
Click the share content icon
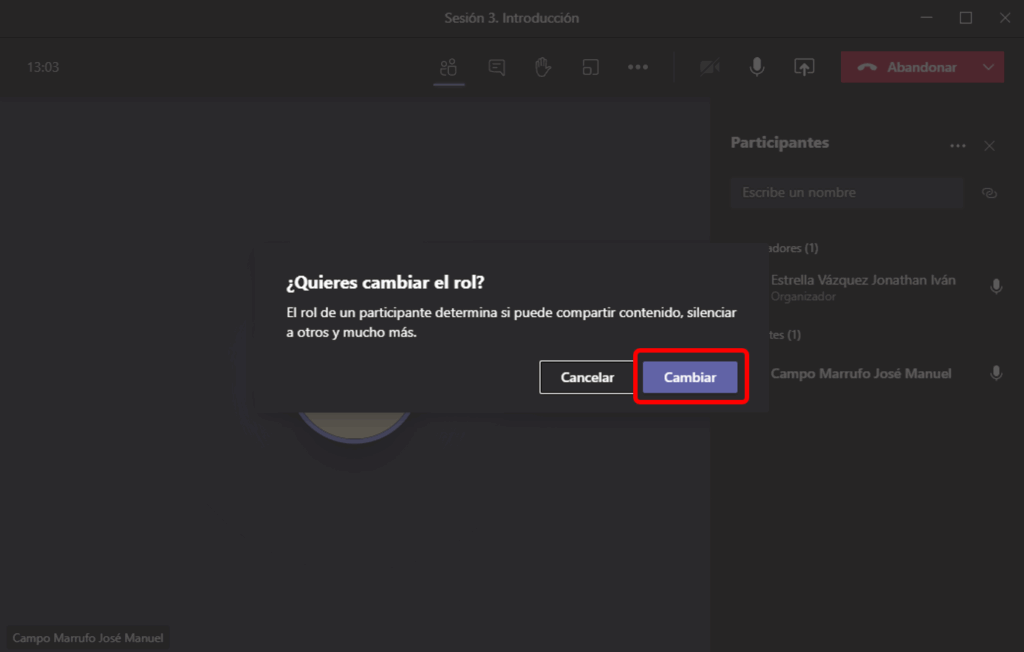804,67
